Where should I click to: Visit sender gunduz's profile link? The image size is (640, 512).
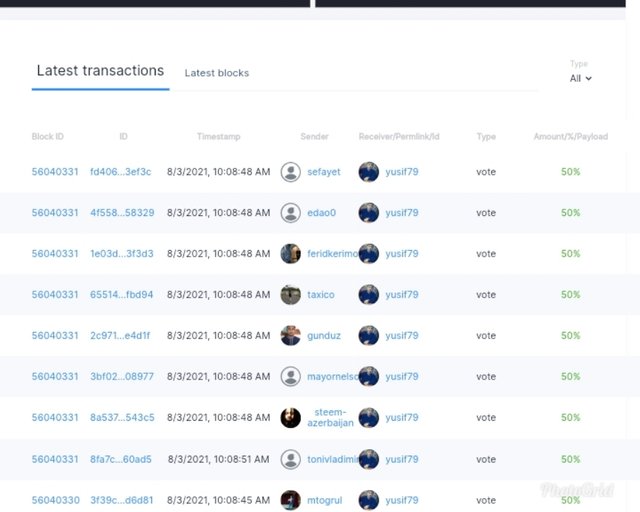tap(324, 335)
